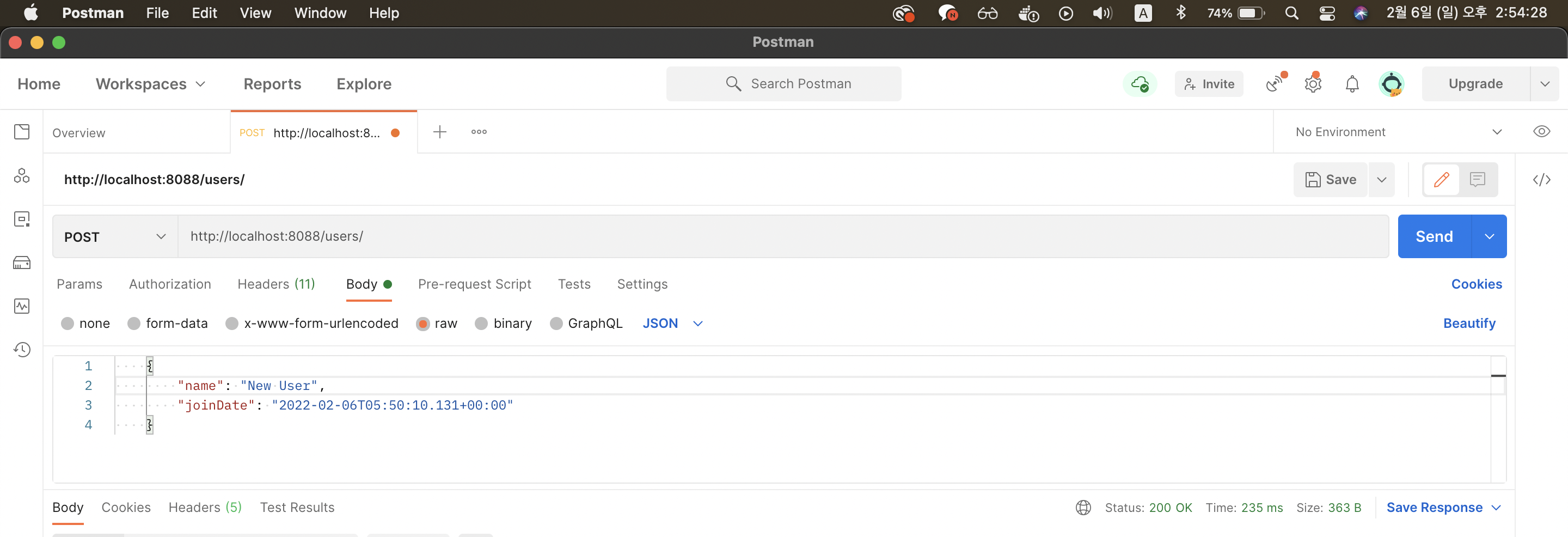The image size is (1568, 537).
Task: Switch to the request Settings tab
Action: [642, 284]
